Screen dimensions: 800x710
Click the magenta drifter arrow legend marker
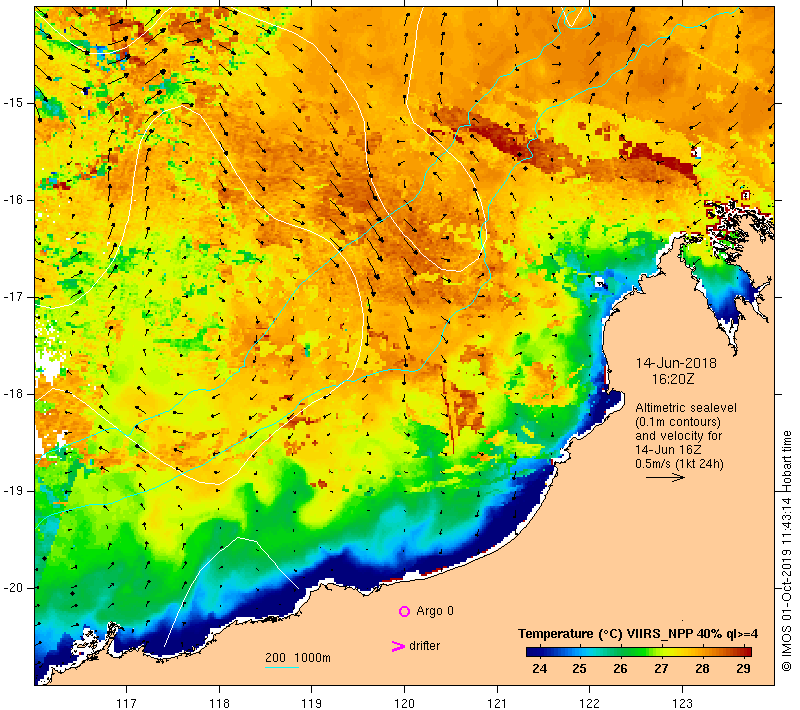[x=398, y=646]
